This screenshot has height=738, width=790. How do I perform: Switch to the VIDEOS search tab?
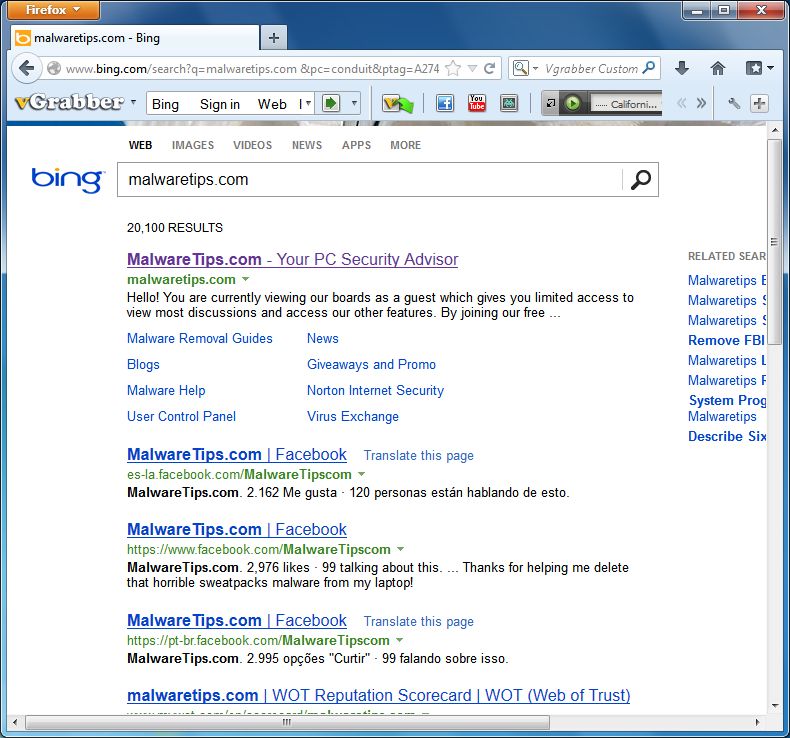(x=252, y=145)
